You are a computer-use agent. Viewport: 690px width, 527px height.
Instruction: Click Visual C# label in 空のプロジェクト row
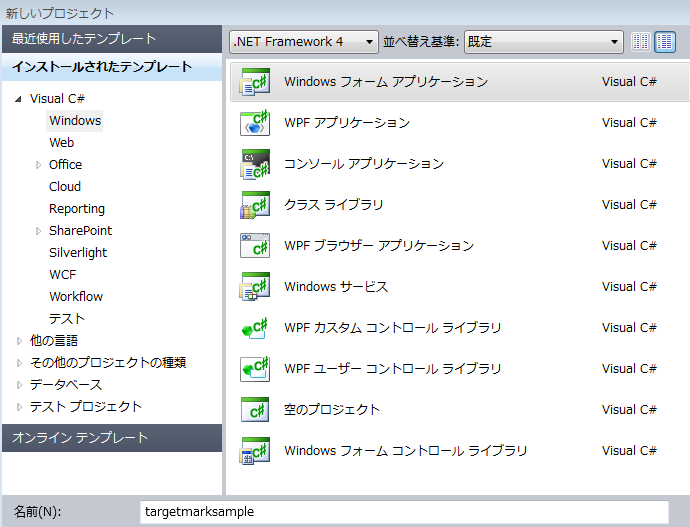pyautogui.click(x=629, y=410)
